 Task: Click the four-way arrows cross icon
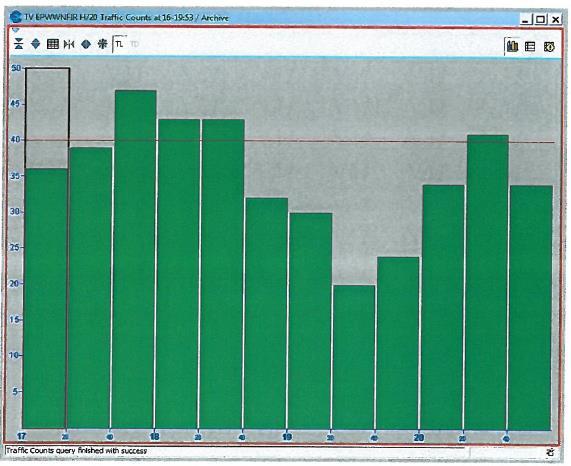(102, 44)
